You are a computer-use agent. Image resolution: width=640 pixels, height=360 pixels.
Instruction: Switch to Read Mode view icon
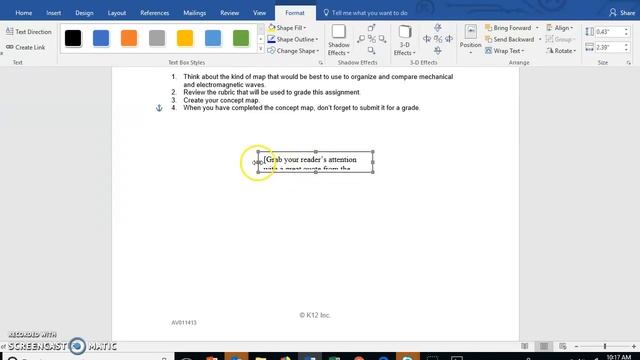[525, 346]
